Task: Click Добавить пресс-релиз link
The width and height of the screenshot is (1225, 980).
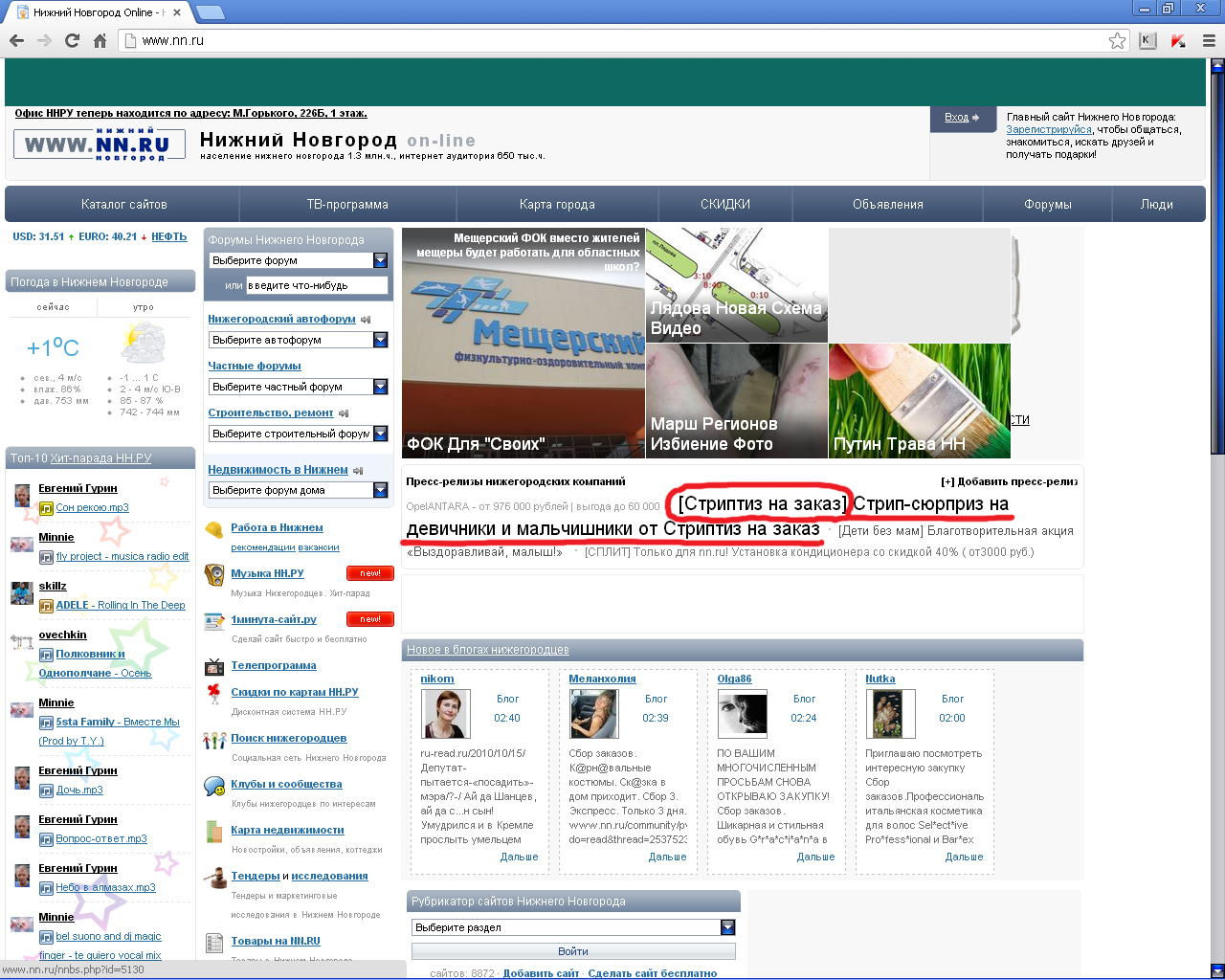Action: coord(1010,481)
